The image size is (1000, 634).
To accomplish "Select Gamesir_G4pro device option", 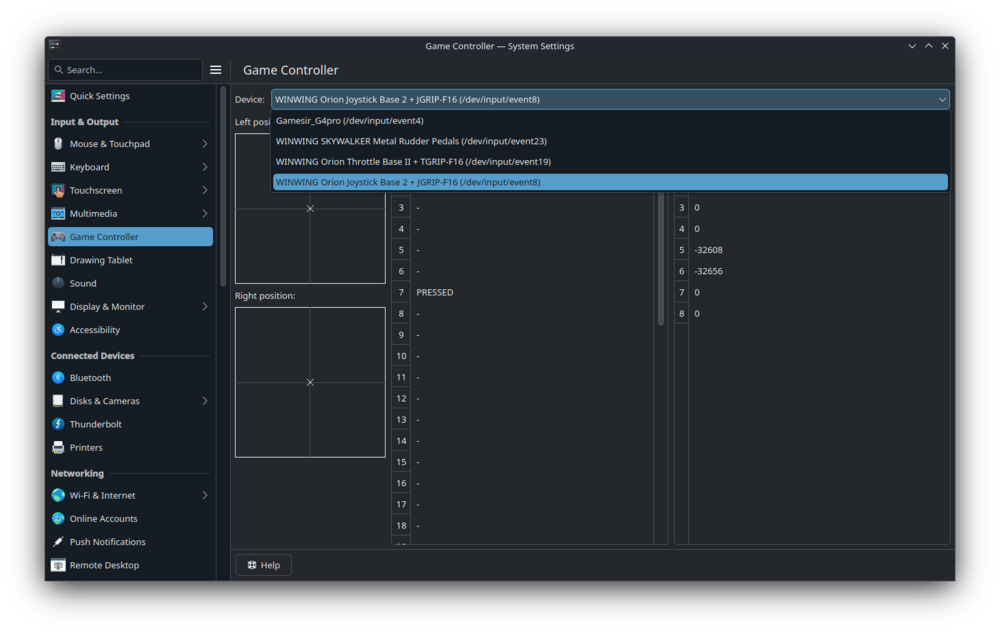I will point(610,121).
